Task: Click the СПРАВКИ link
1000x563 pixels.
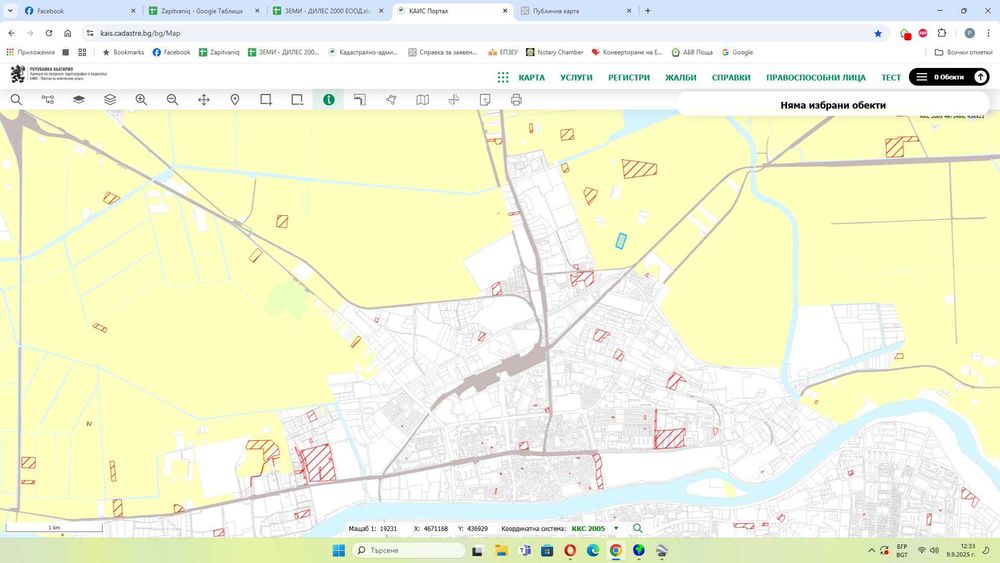Action: 731,77
